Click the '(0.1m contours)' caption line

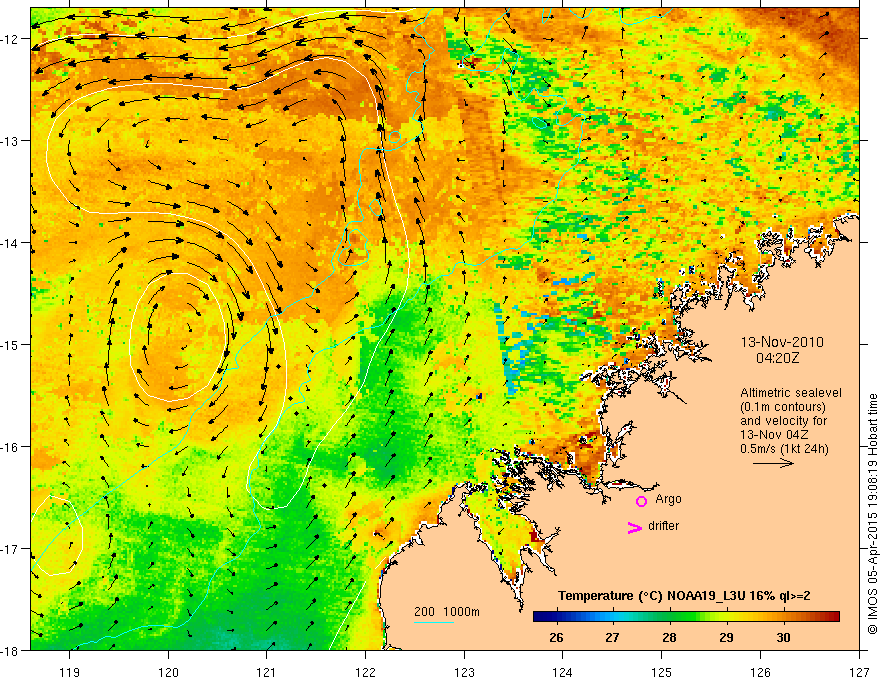point(783,407)
